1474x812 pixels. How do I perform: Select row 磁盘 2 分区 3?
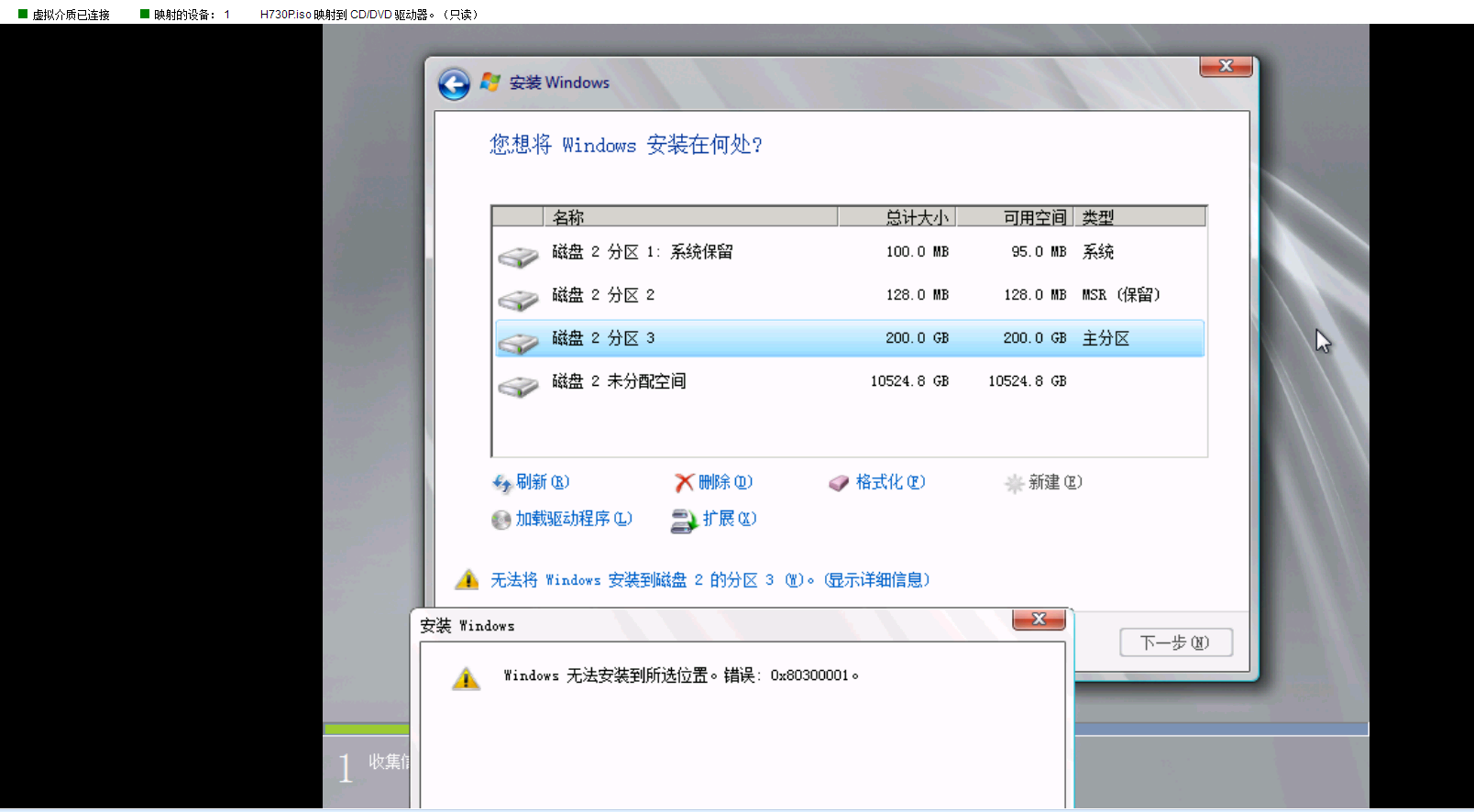(850, 338)
